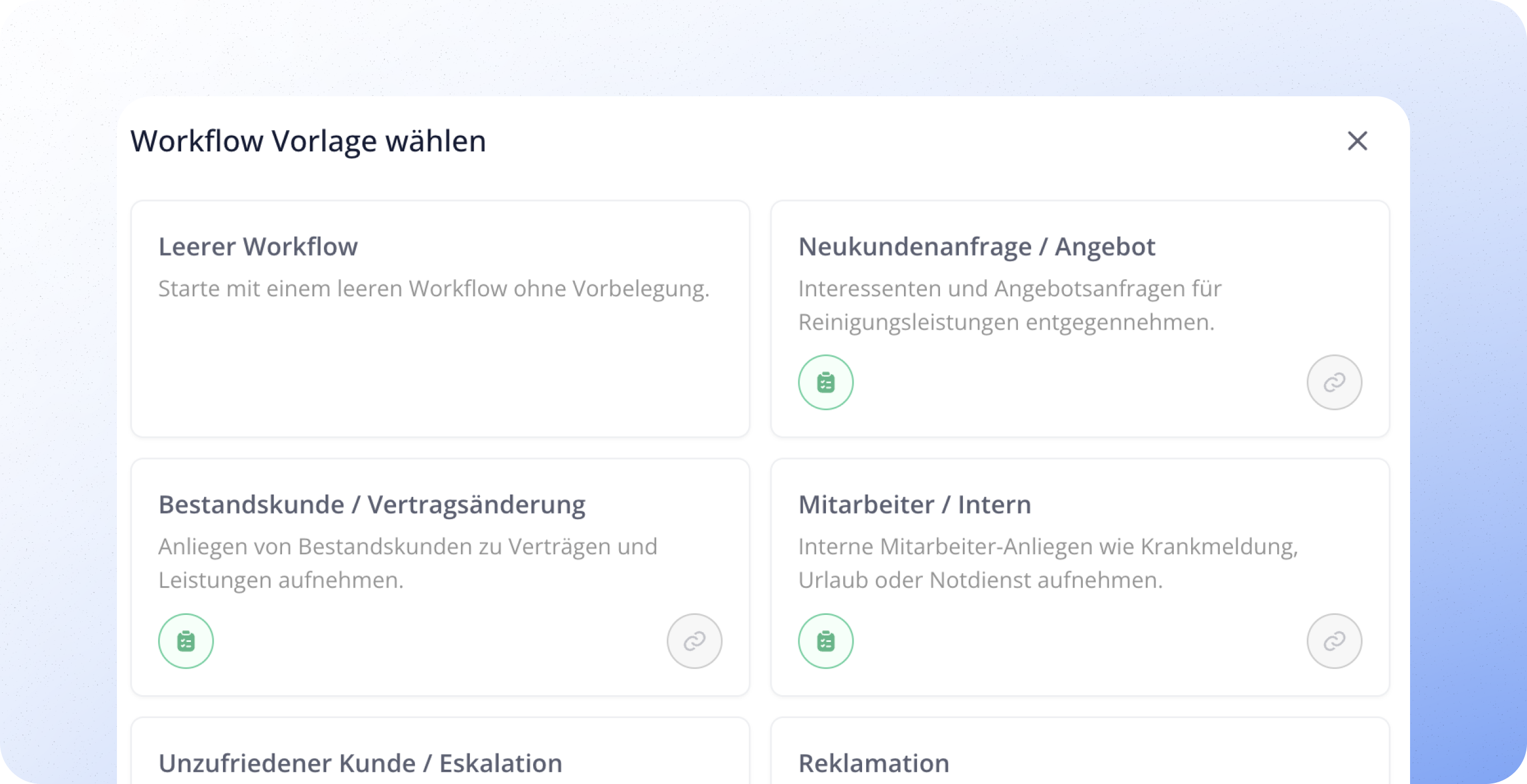Click the clipboard icon on Mitarbeiter / Intern card
Image resolution: width=1527 pixels, height=784 pixels.
826,641
